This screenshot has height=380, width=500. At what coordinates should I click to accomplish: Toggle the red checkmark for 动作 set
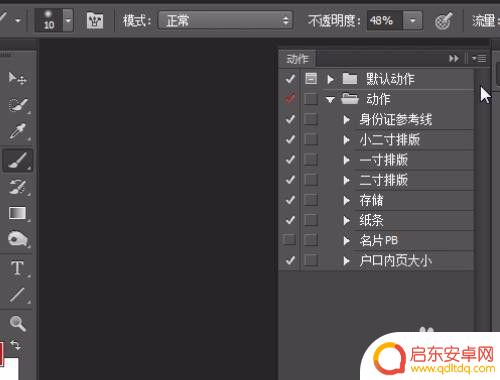click(x=290, y=99)
